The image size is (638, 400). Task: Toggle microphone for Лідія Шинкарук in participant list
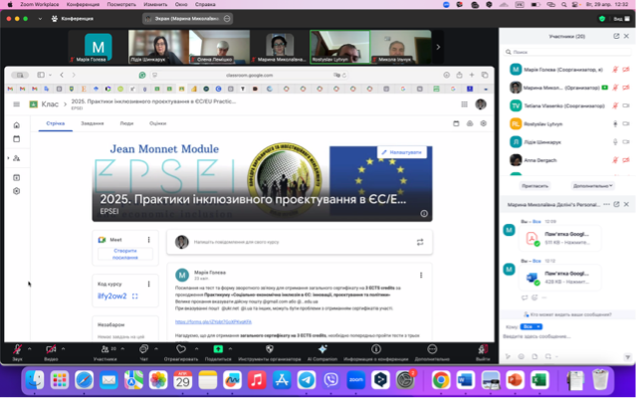[x=615, y=142]
